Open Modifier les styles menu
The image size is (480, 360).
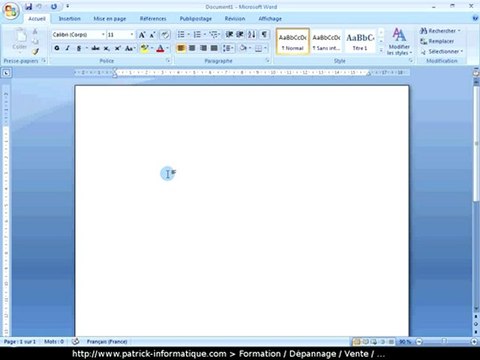[399, 42]
